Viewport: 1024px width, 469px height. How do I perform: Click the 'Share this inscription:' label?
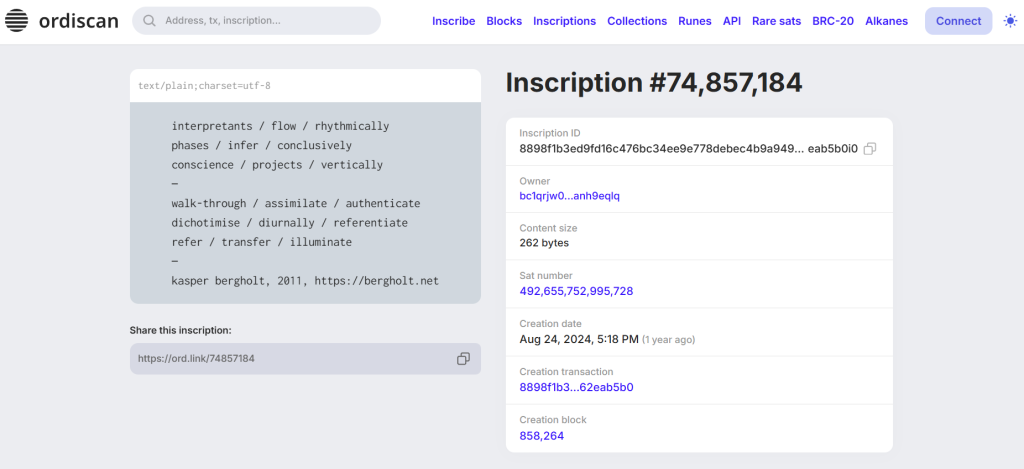[180, 330]
